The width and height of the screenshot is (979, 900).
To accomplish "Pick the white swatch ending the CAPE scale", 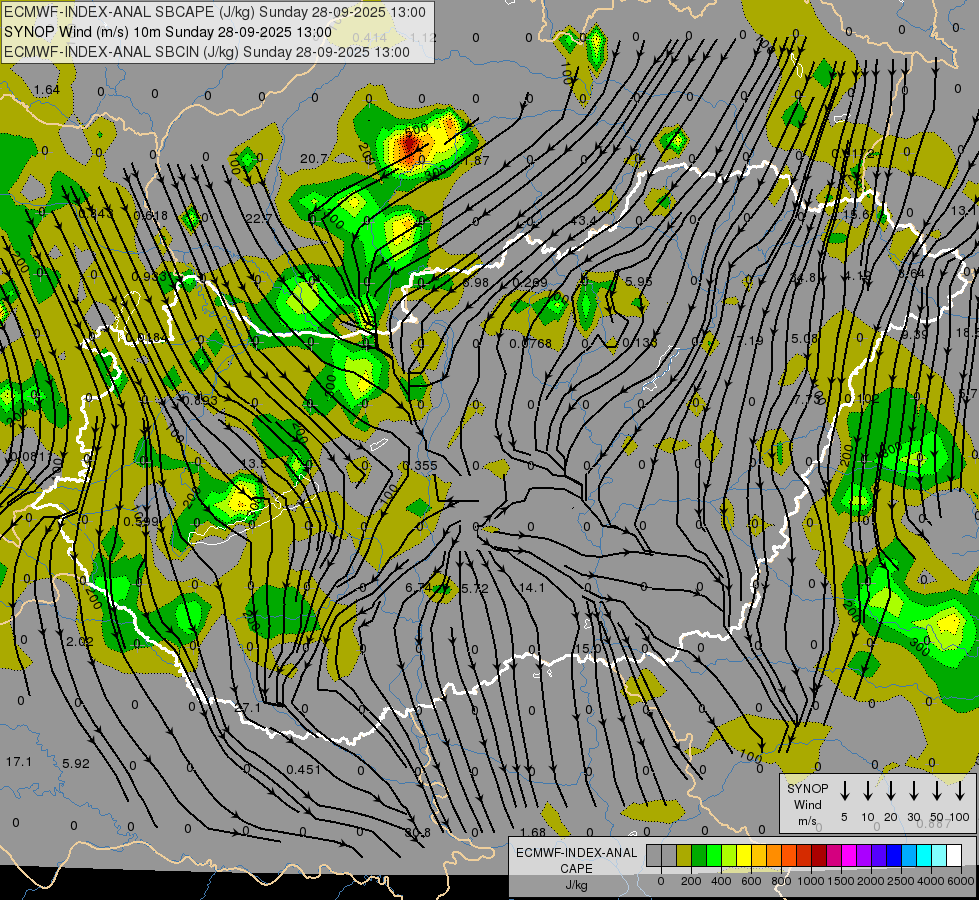I will [954, 855].
